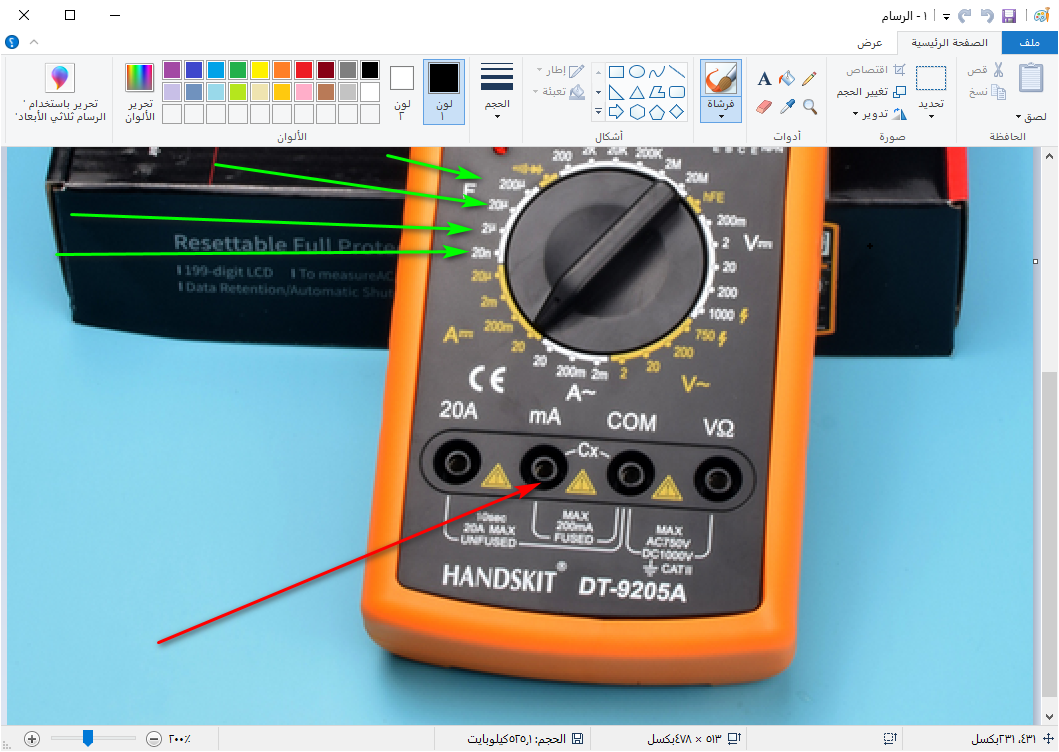Click the Paste clipboard icon
1059x752 pixels.
(x=1031, y=78)
